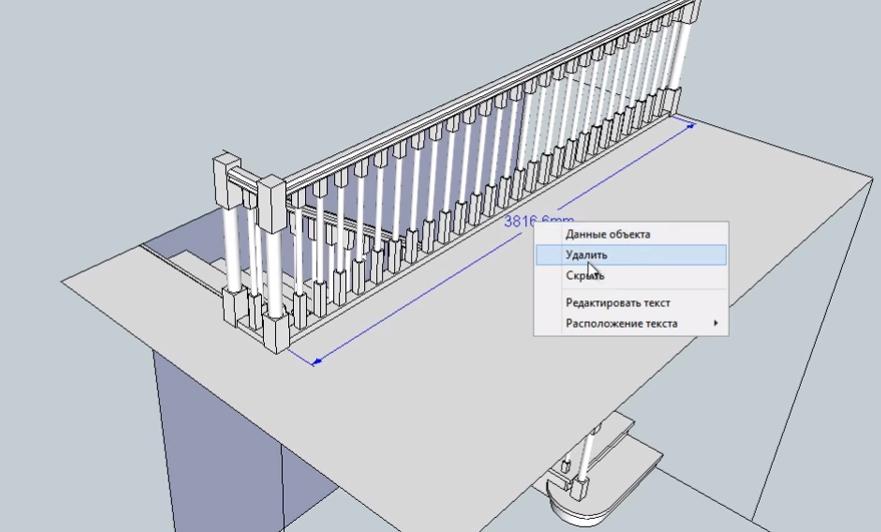
Task: Click Редактировать текст menu entry
Action: point(617,303)
